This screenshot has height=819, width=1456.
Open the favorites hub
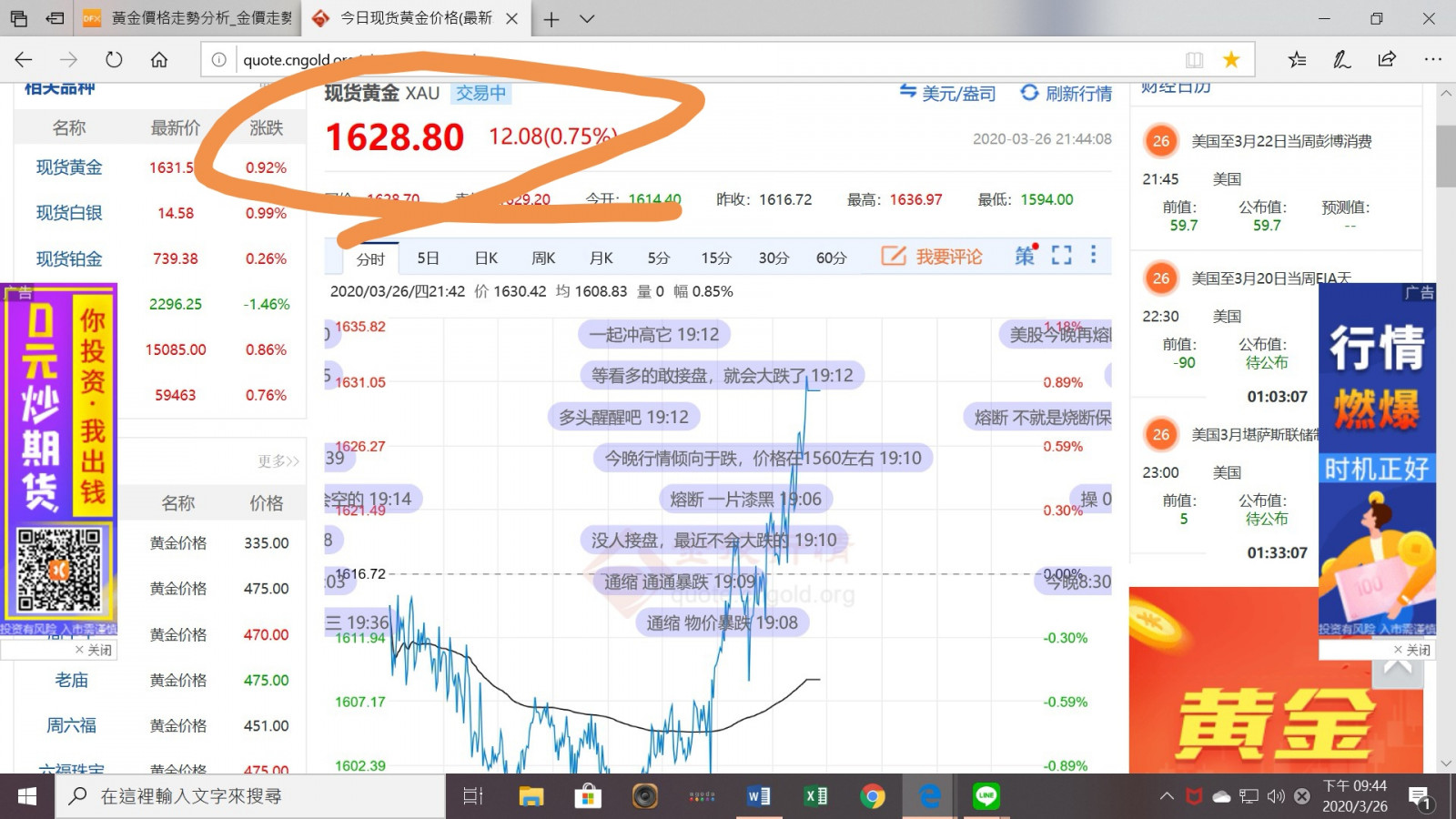click(1297, 60)
